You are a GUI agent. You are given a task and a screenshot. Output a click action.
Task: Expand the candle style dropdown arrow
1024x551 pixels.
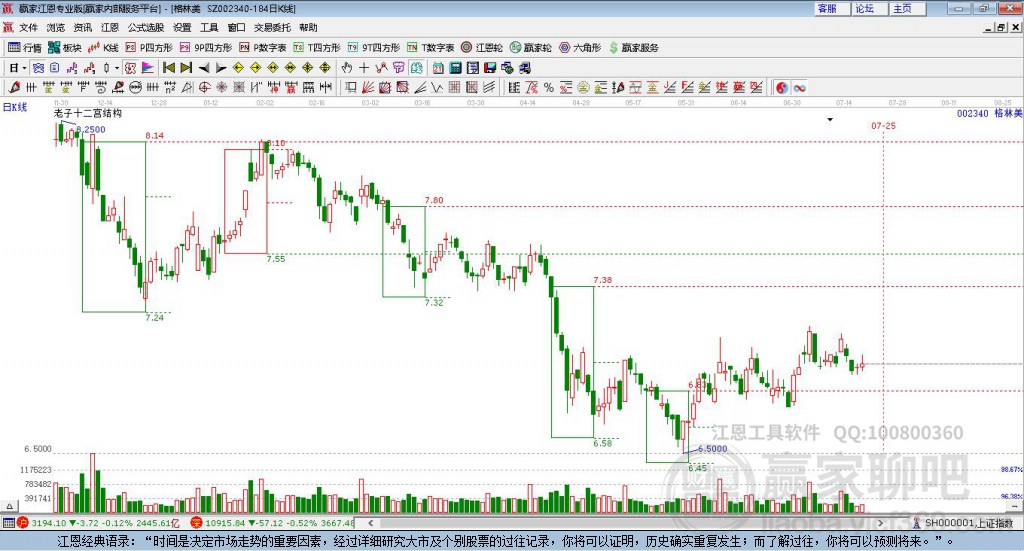tap(117, 68)
